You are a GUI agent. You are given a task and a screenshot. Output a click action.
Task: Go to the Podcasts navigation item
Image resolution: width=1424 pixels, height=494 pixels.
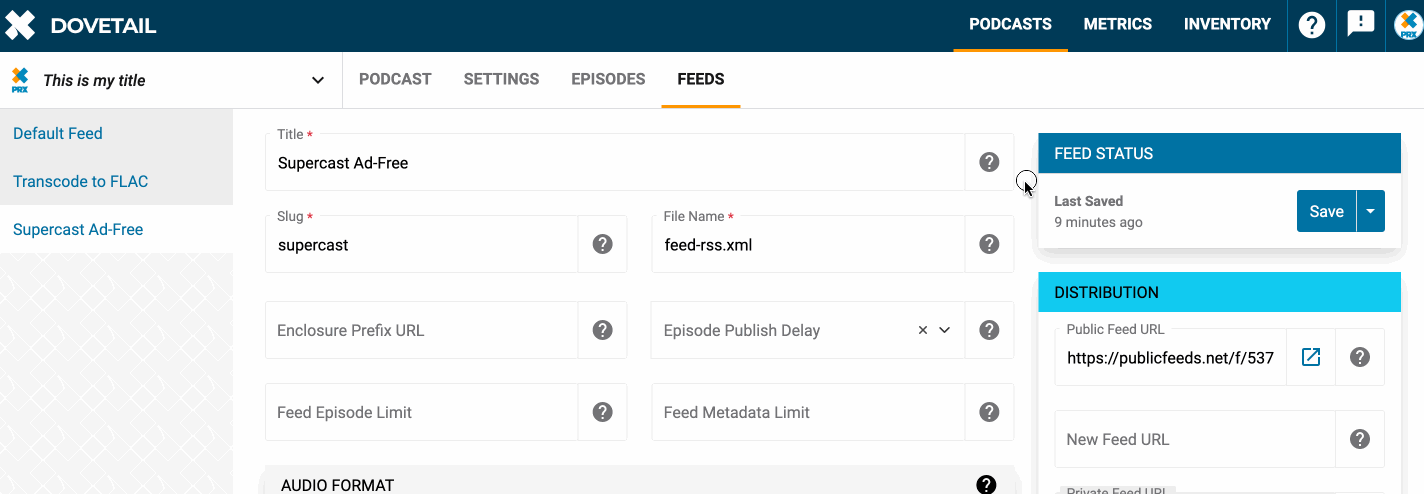click(1010, 24)
